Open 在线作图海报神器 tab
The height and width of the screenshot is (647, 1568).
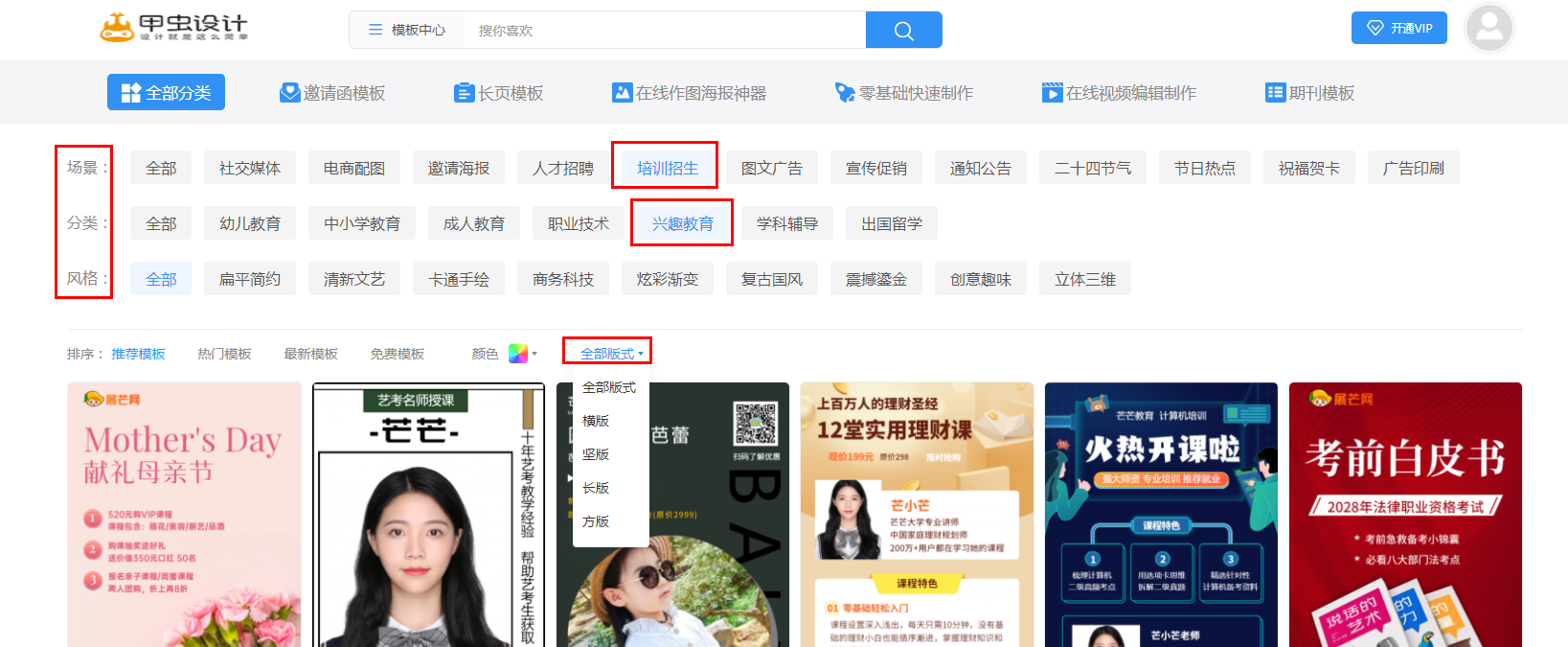point(689,93)
